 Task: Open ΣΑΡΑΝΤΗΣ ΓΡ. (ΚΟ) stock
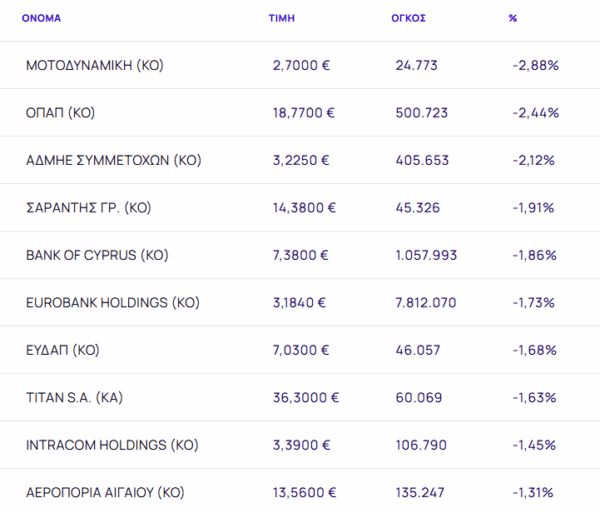[x=88, y=208]
